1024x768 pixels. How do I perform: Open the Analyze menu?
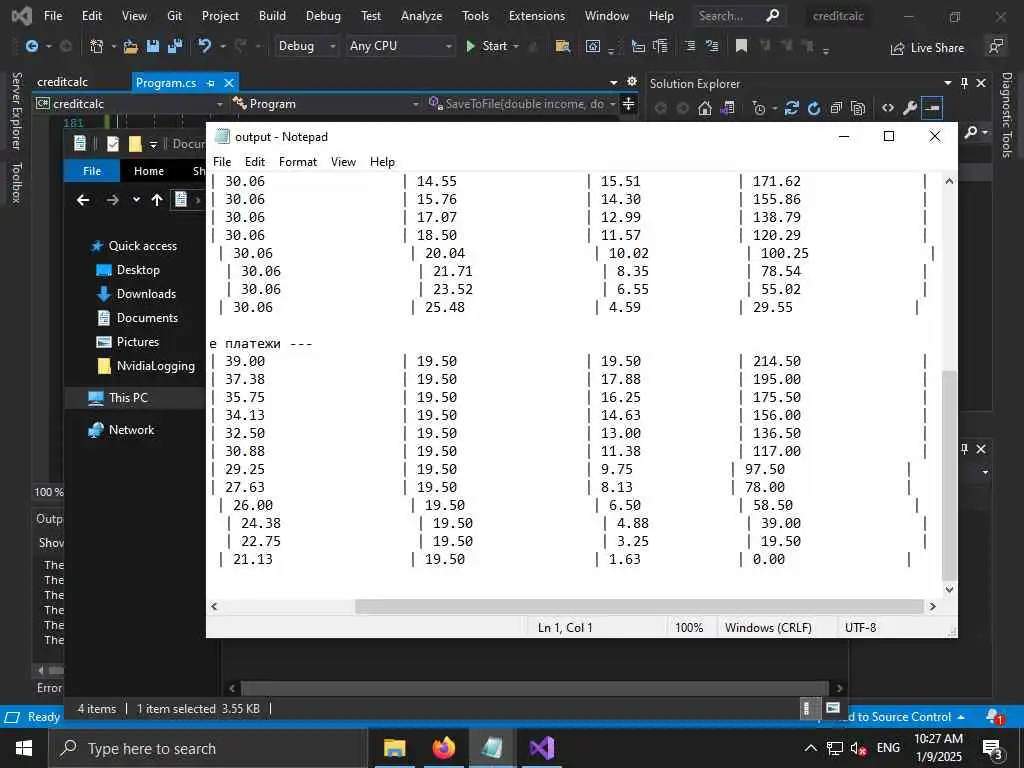(x=421, y=16)
